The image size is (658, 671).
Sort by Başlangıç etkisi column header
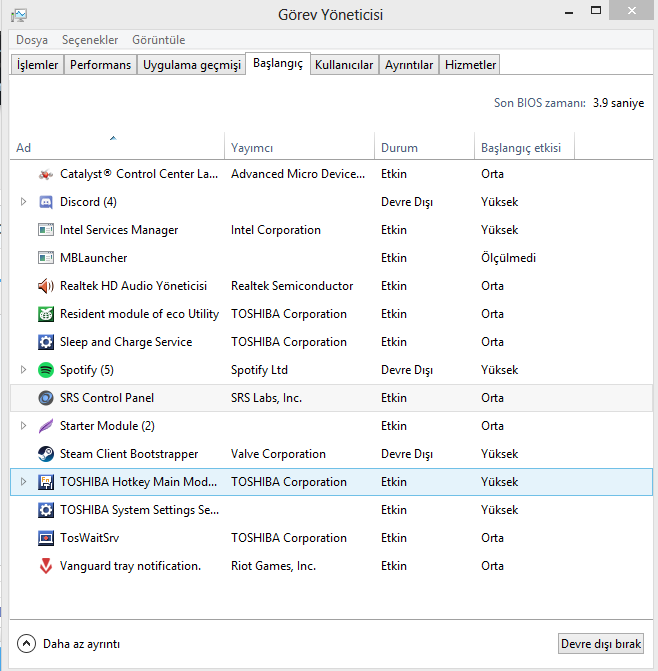point(521,148)
